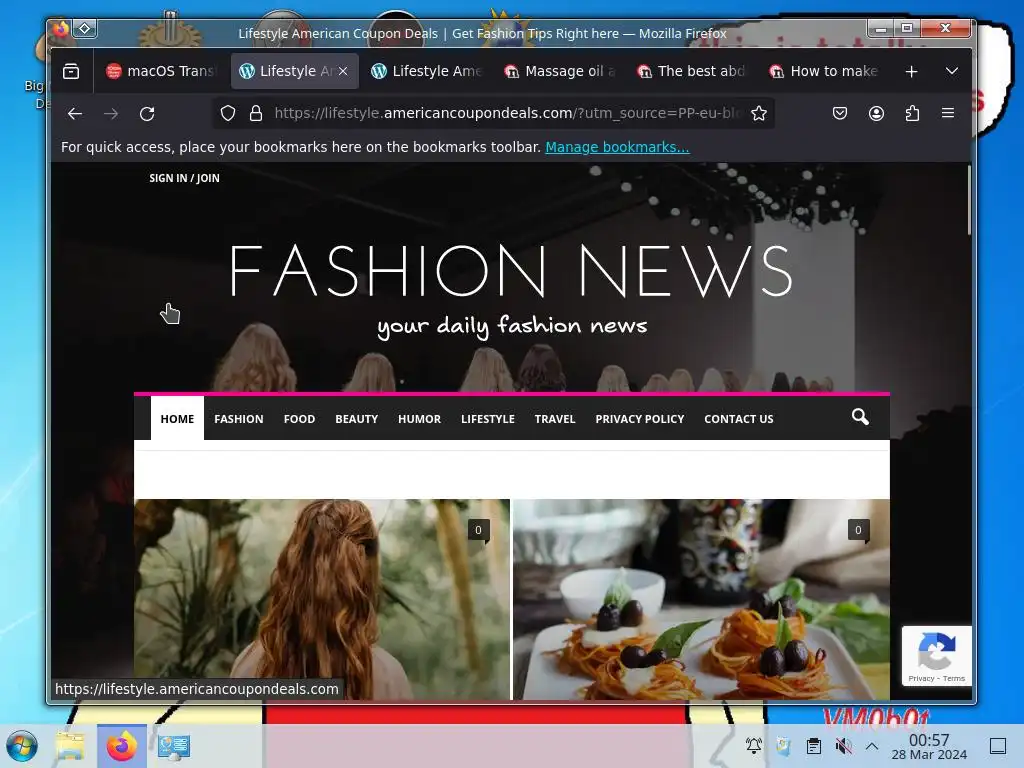Open the Firefox View recent browsing icon

[71, 71]
